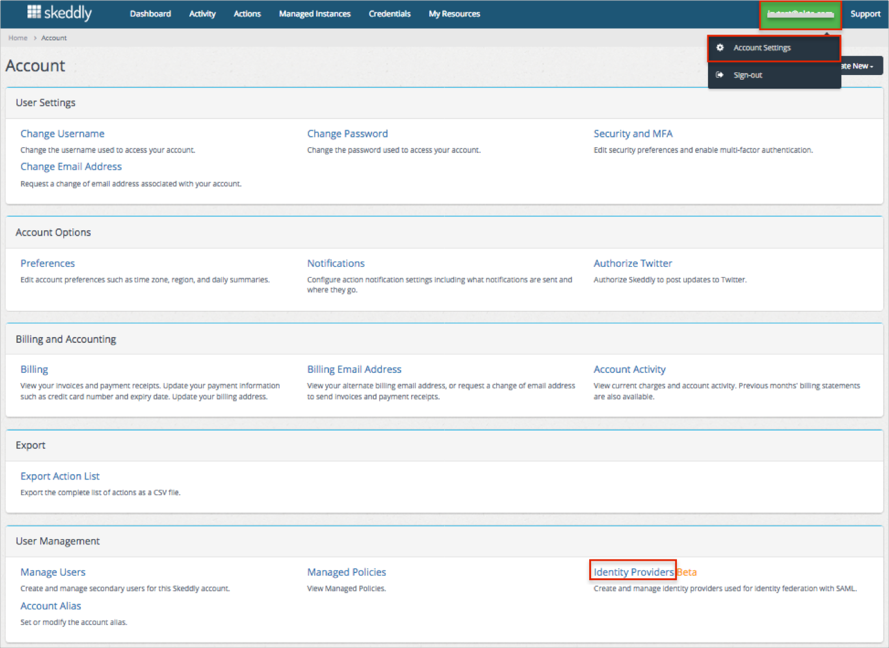889x648 pixels.
Task: Open the Billing Email Address link
Action: tap(354, 369)
